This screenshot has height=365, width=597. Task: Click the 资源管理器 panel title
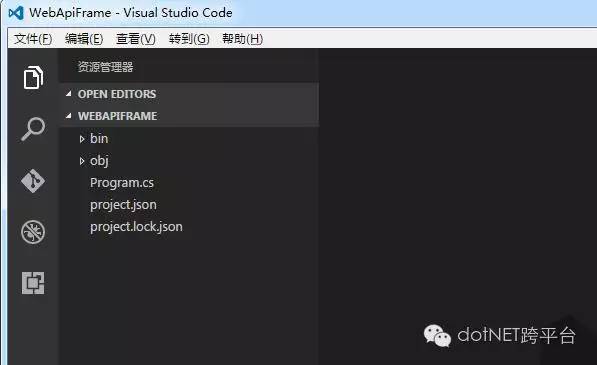pos(105,67)
